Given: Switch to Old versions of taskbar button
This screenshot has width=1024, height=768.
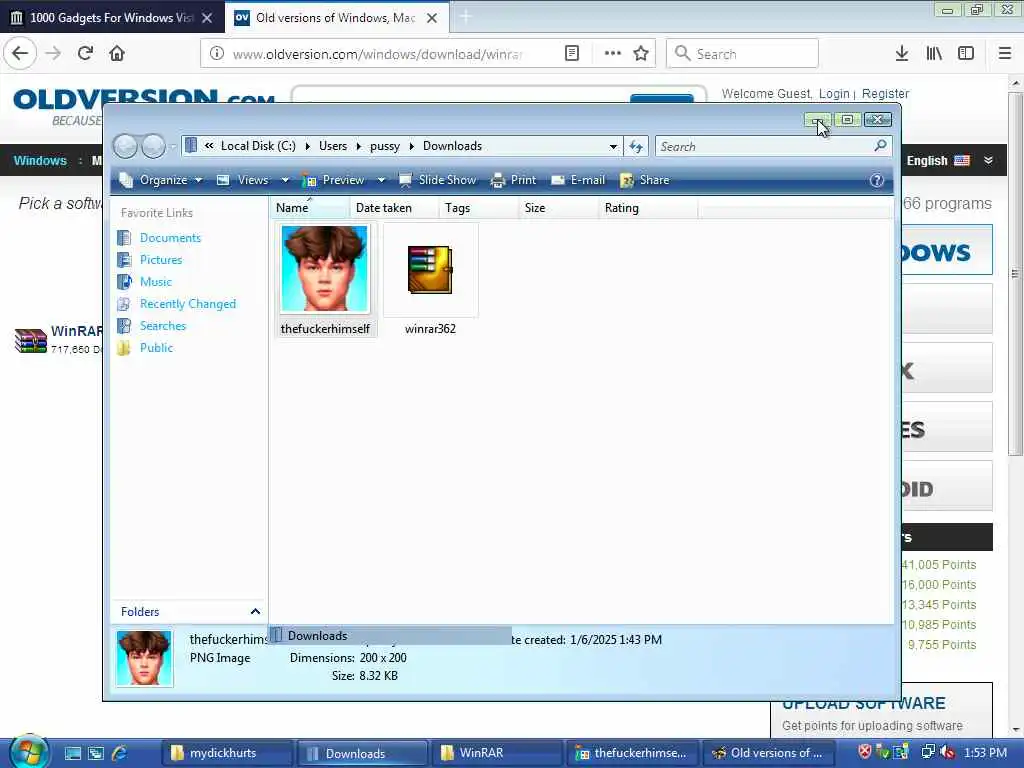Looking at the screenshot, I should [767, 753].
